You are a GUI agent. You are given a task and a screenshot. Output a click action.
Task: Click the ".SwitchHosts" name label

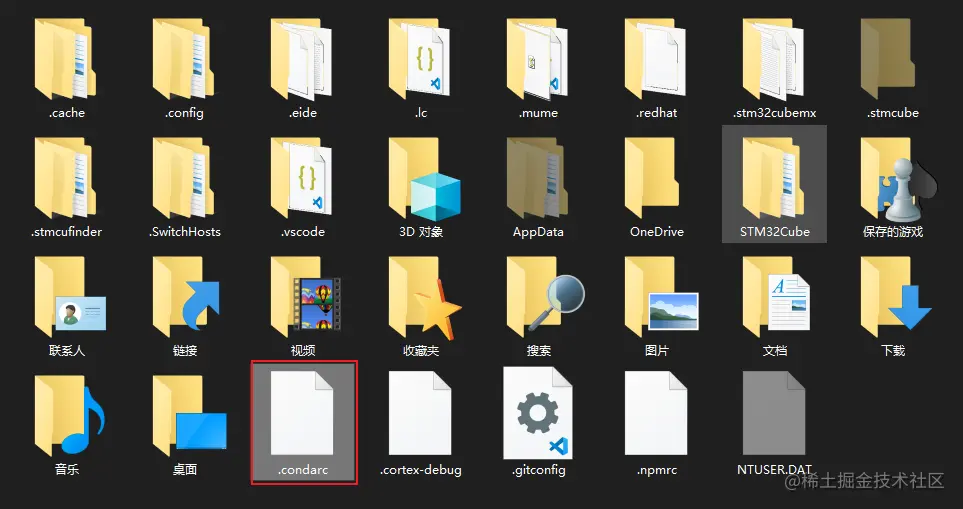[x=184, y=232]
